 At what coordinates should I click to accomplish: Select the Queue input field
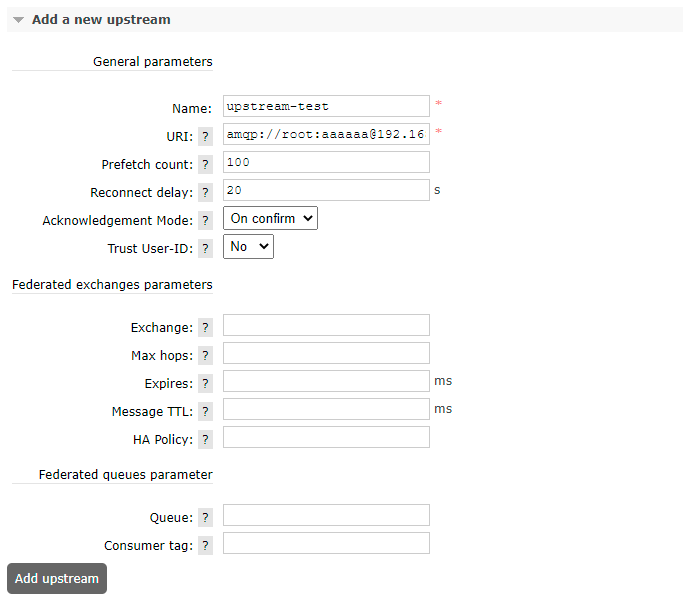(326, 515)
